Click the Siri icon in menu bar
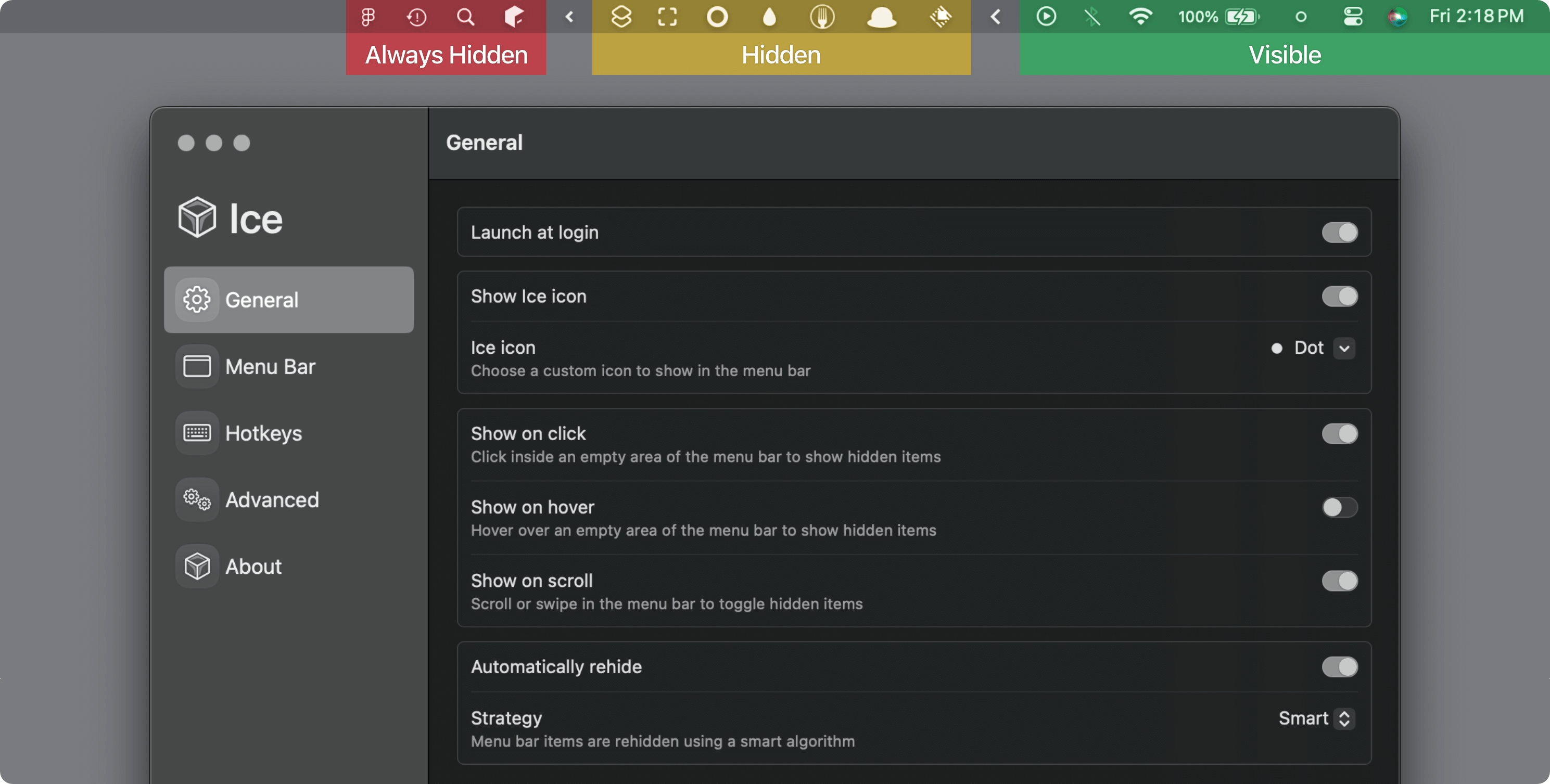 click(x=1397, y=17)
